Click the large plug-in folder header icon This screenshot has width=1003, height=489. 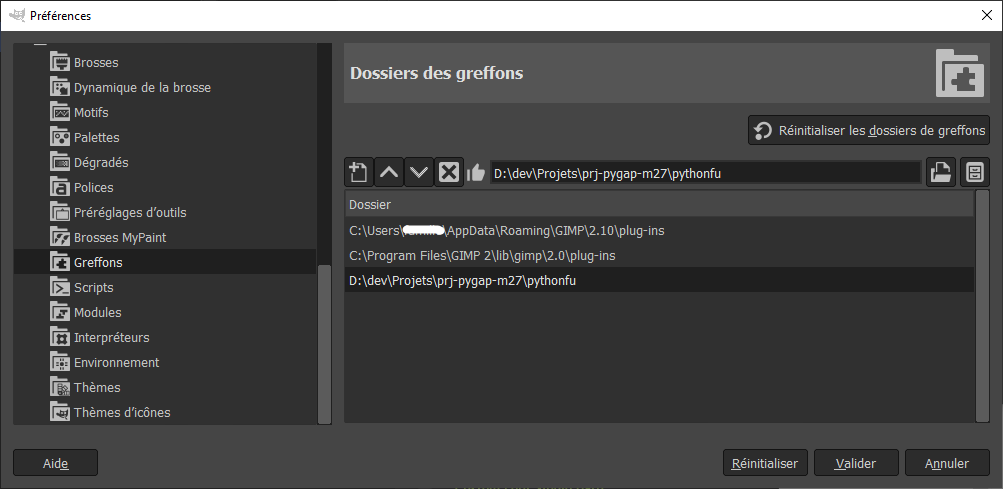pyautogui.click(x=960, y=73)
